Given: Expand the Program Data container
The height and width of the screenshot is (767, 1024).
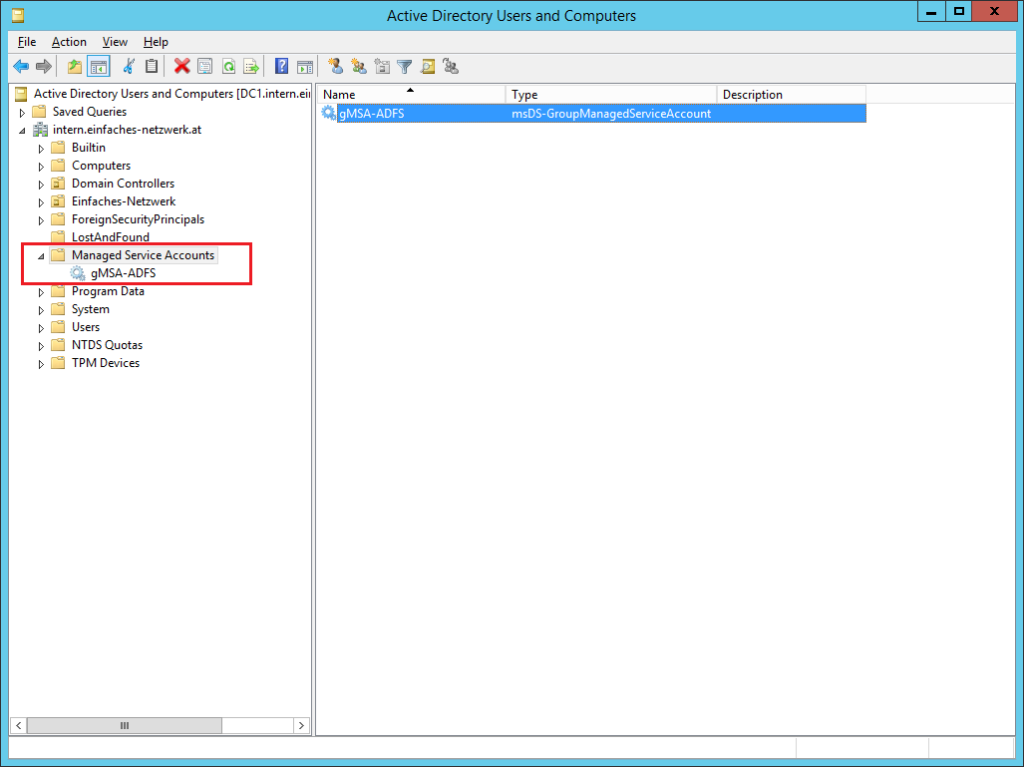Looking at the screenshot, I should (40, 292).
